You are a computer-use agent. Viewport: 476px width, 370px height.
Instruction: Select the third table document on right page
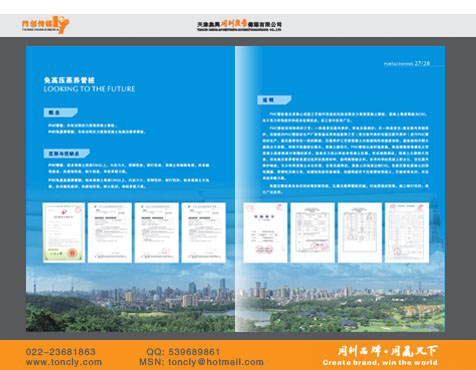(x=360, y=233)
